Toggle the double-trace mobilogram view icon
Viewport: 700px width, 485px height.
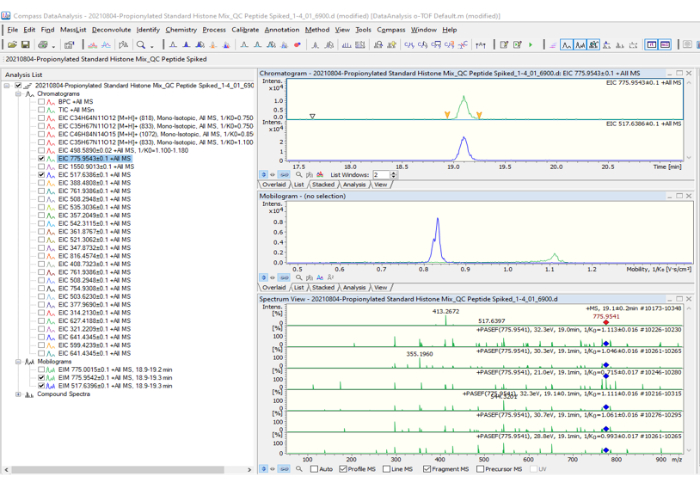click(580, 45)
